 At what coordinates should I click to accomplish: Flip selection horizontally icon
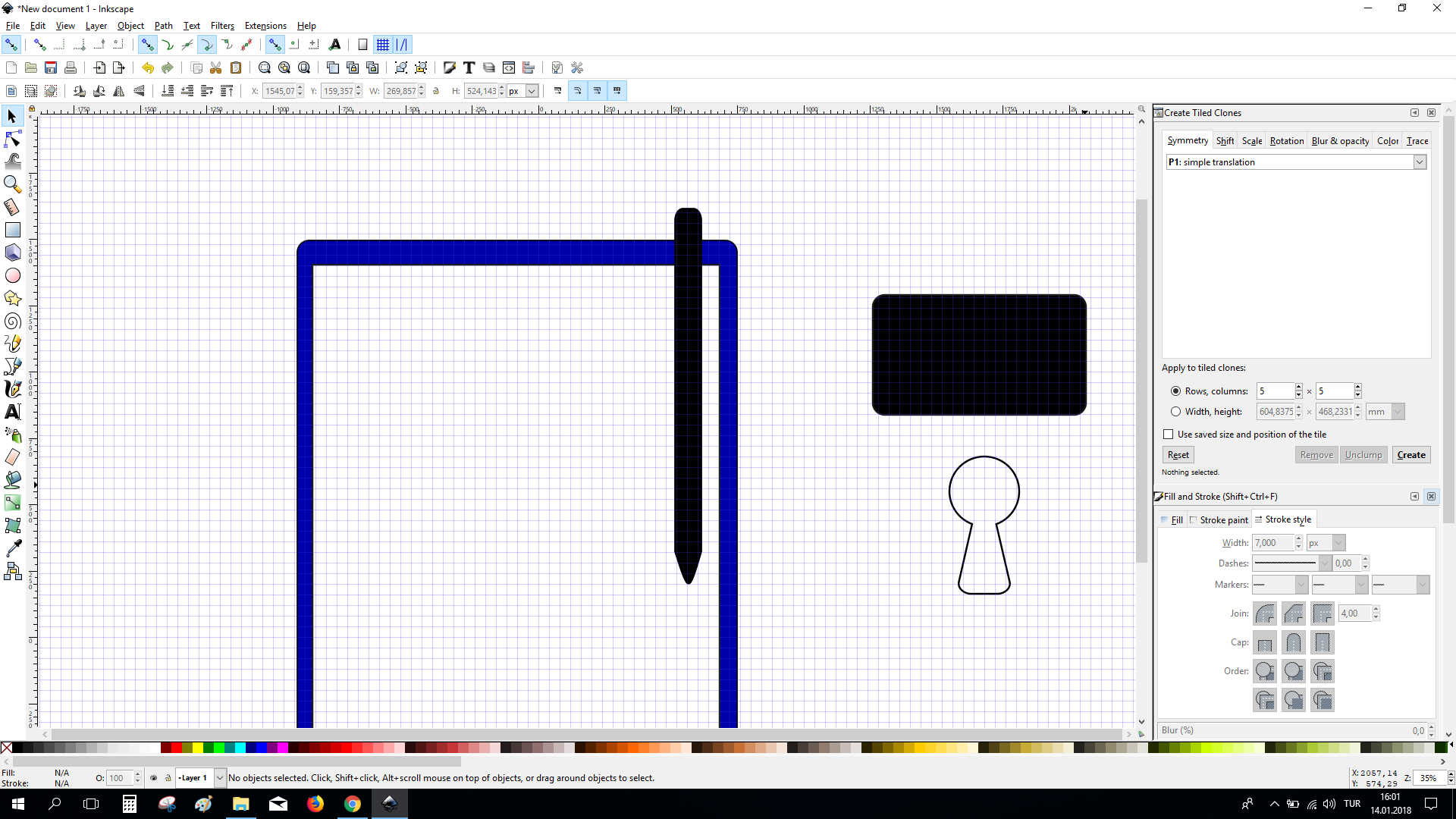pos(119,91)
